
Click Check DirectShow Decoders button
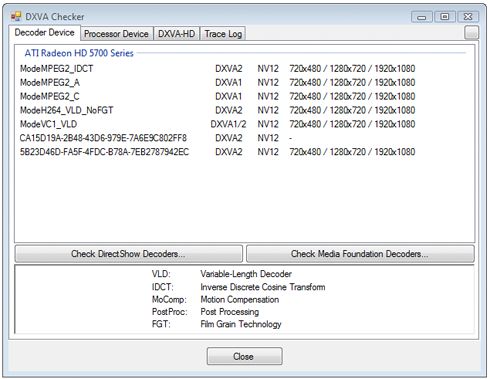[128, 254]
